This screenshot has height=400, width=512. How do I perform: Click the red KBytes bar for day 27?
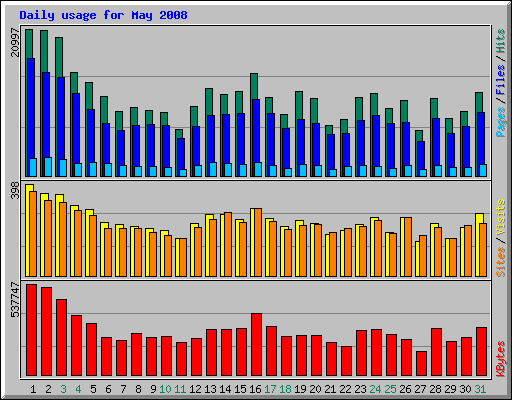click(421, 364)
